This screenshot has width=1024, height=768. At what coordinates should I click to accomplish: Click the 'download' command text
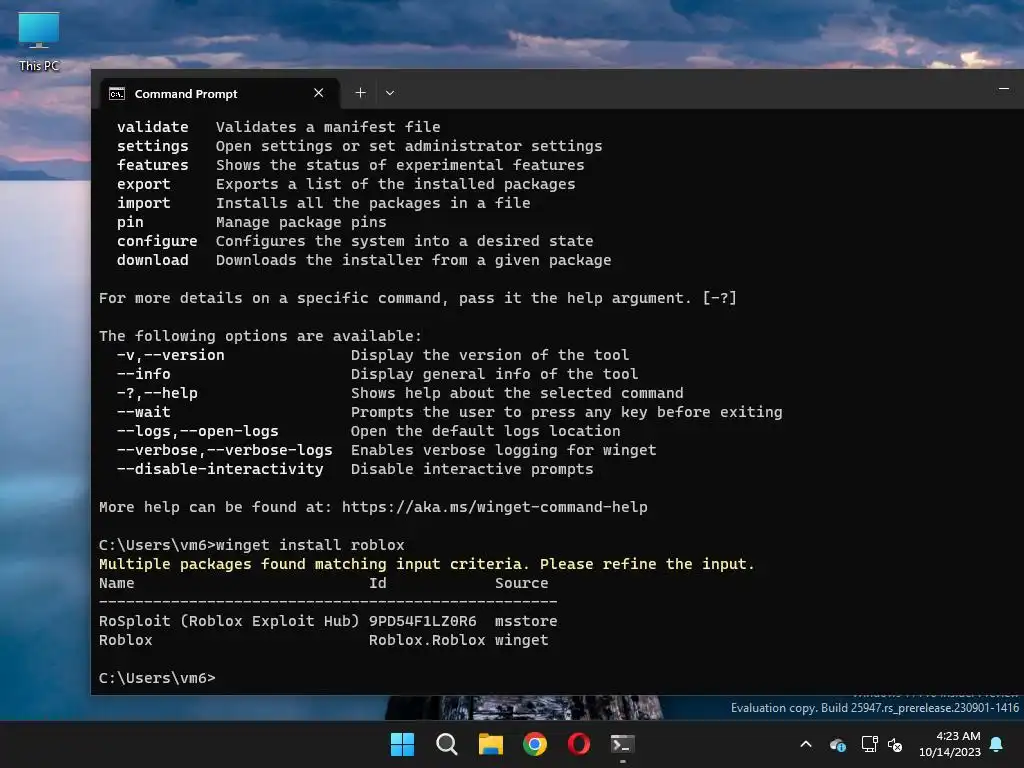(x=153, y=260)
